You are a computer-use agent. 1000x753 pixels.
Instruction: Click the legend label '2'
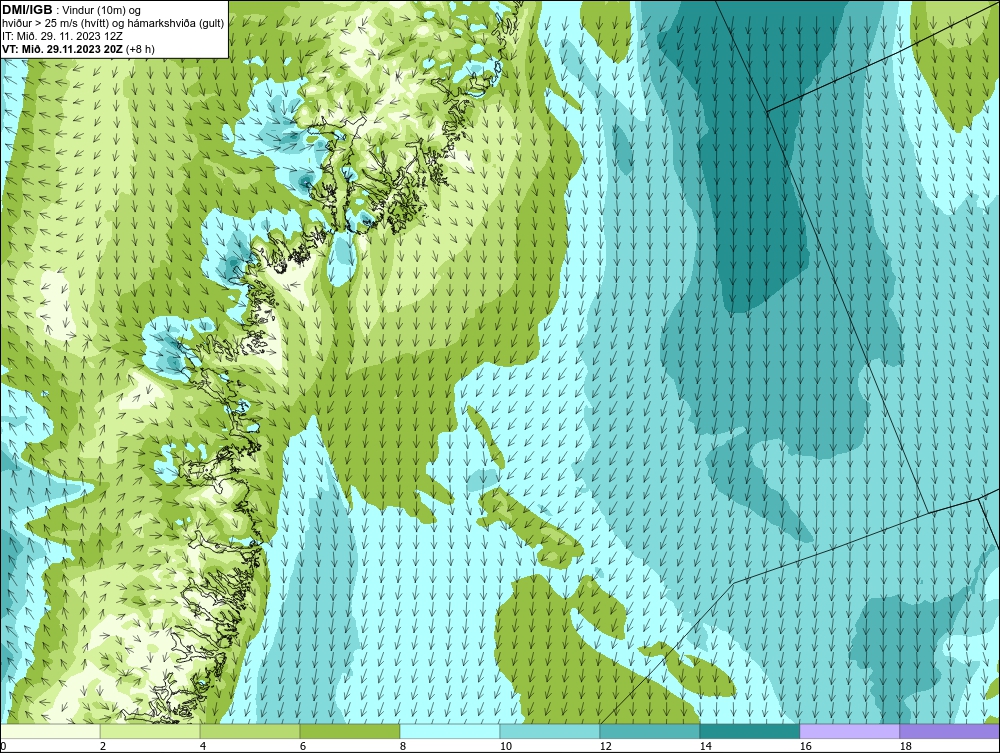[103, 746]
